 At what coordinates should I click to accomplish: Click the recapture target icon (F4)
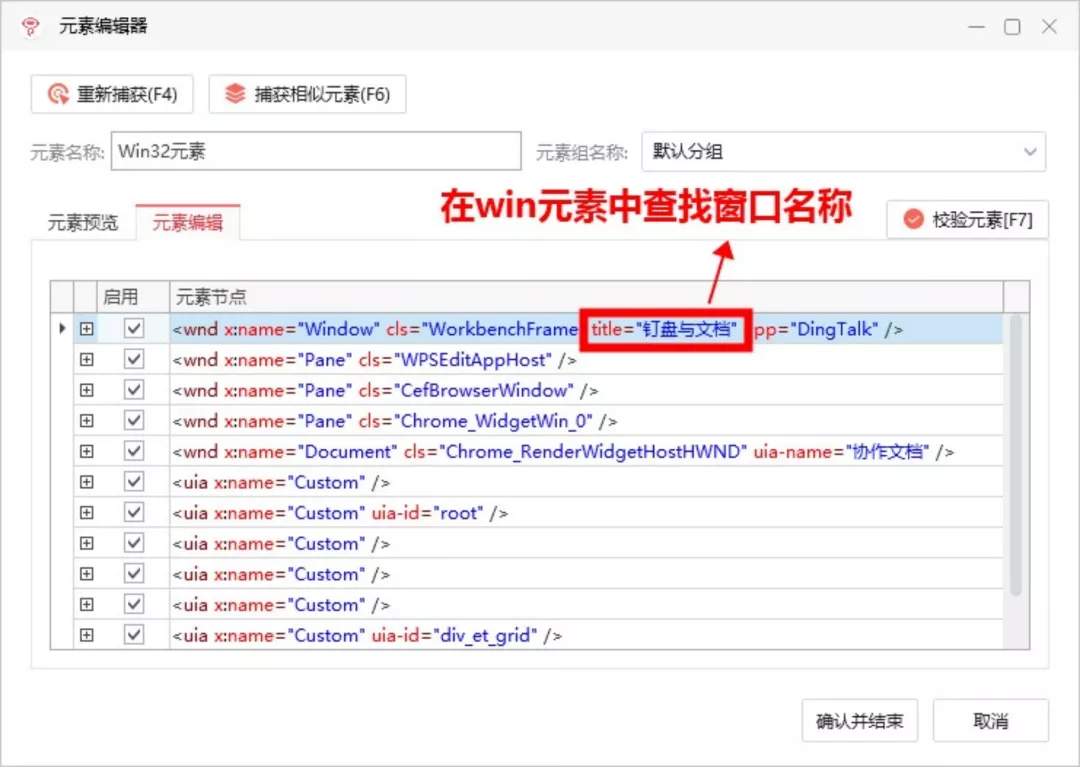pyautogui.click(x=58, y=94)
